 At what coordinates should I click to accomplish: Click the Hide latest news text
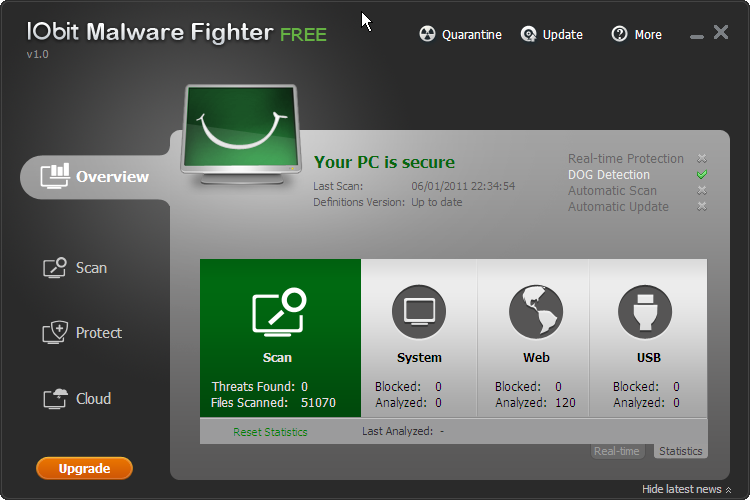682,489
